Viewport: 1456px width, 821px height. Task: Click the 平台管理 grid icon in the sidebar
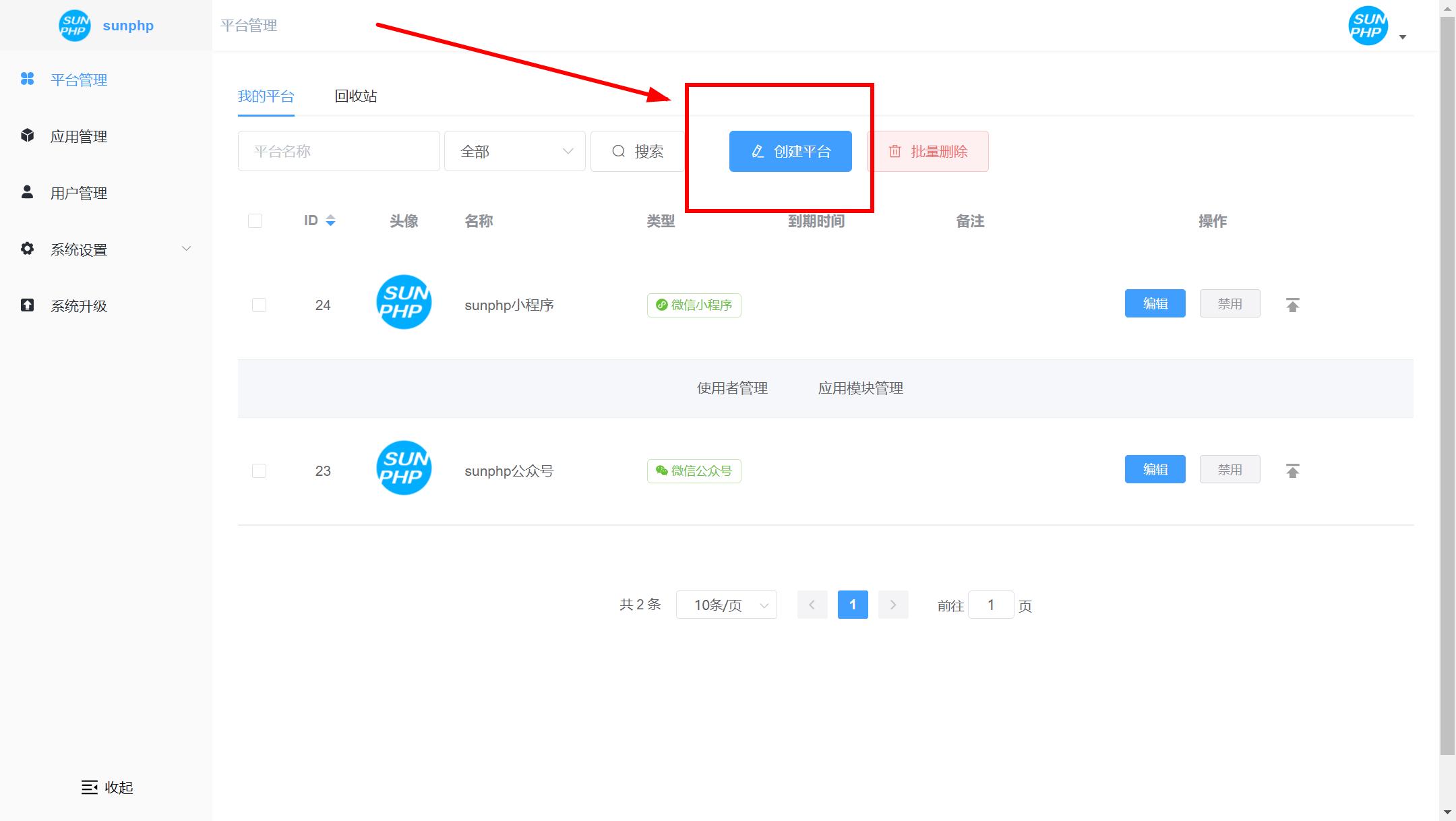[27, 79]
